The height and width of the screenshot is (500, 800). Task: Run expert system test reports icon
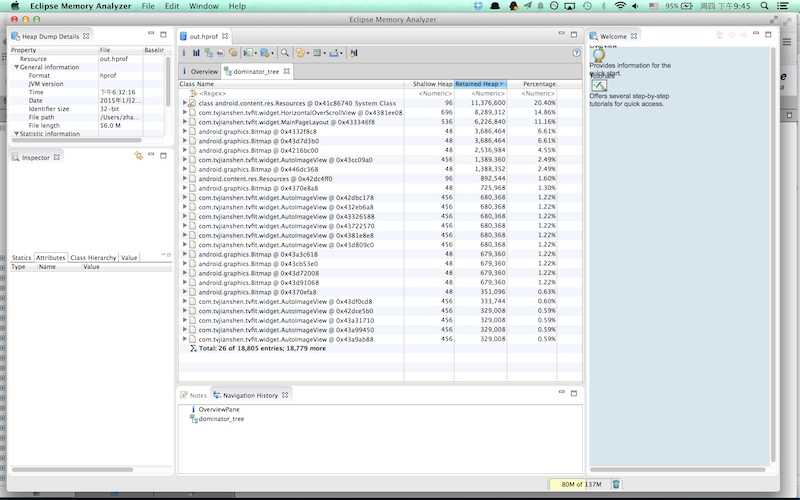[x=248, y=53]
